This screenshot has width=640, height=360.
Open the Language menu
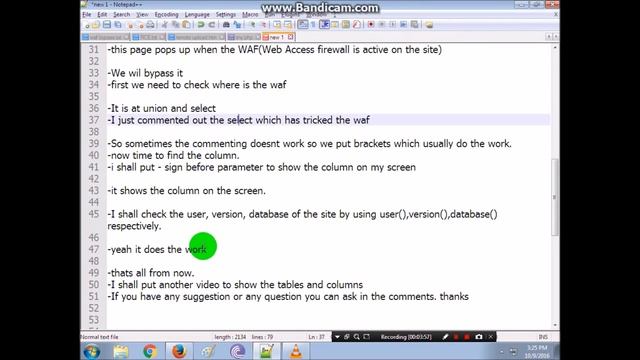[x=197, y=14]
